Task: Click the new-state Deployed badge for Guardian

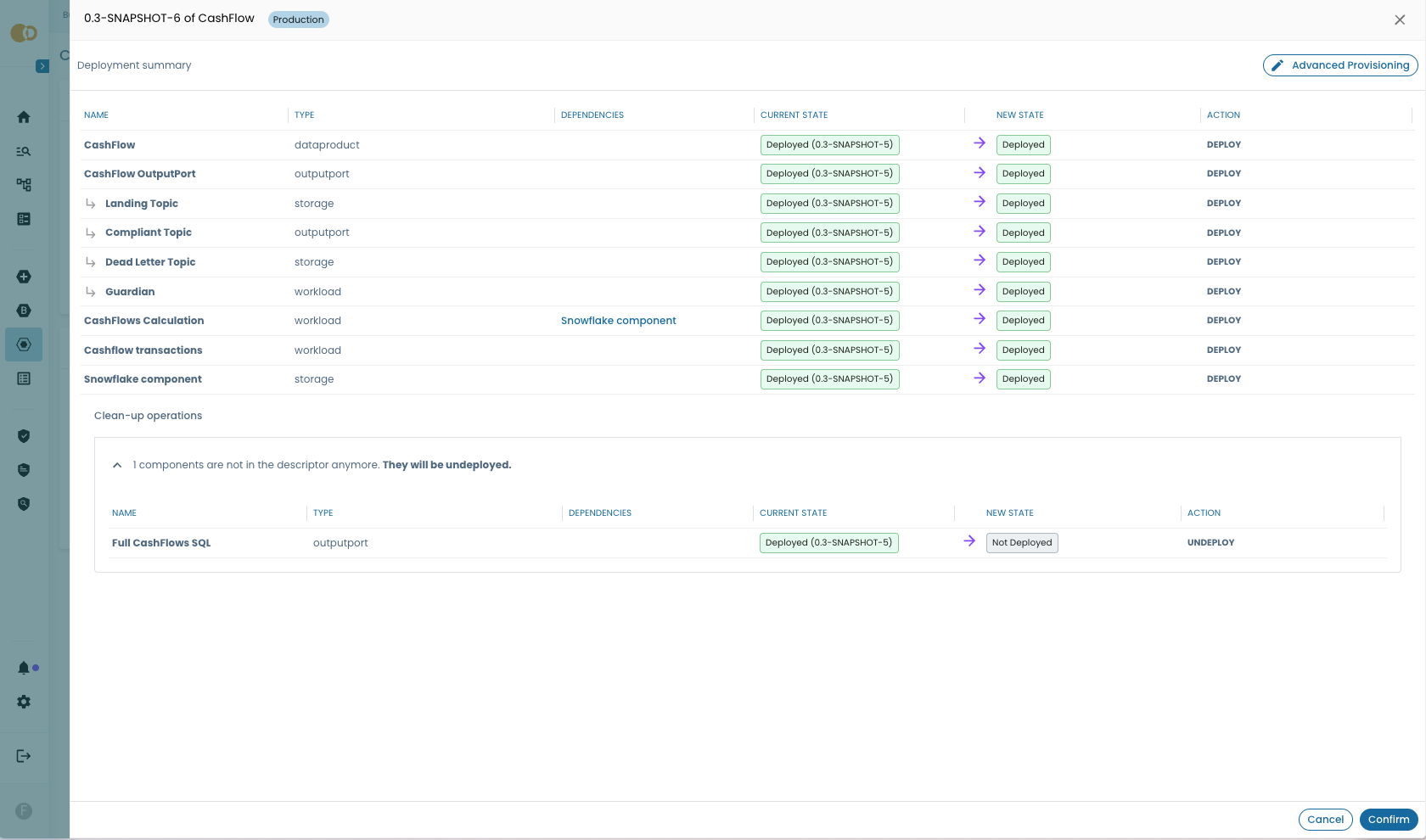Action: (x=1023, y=292)
